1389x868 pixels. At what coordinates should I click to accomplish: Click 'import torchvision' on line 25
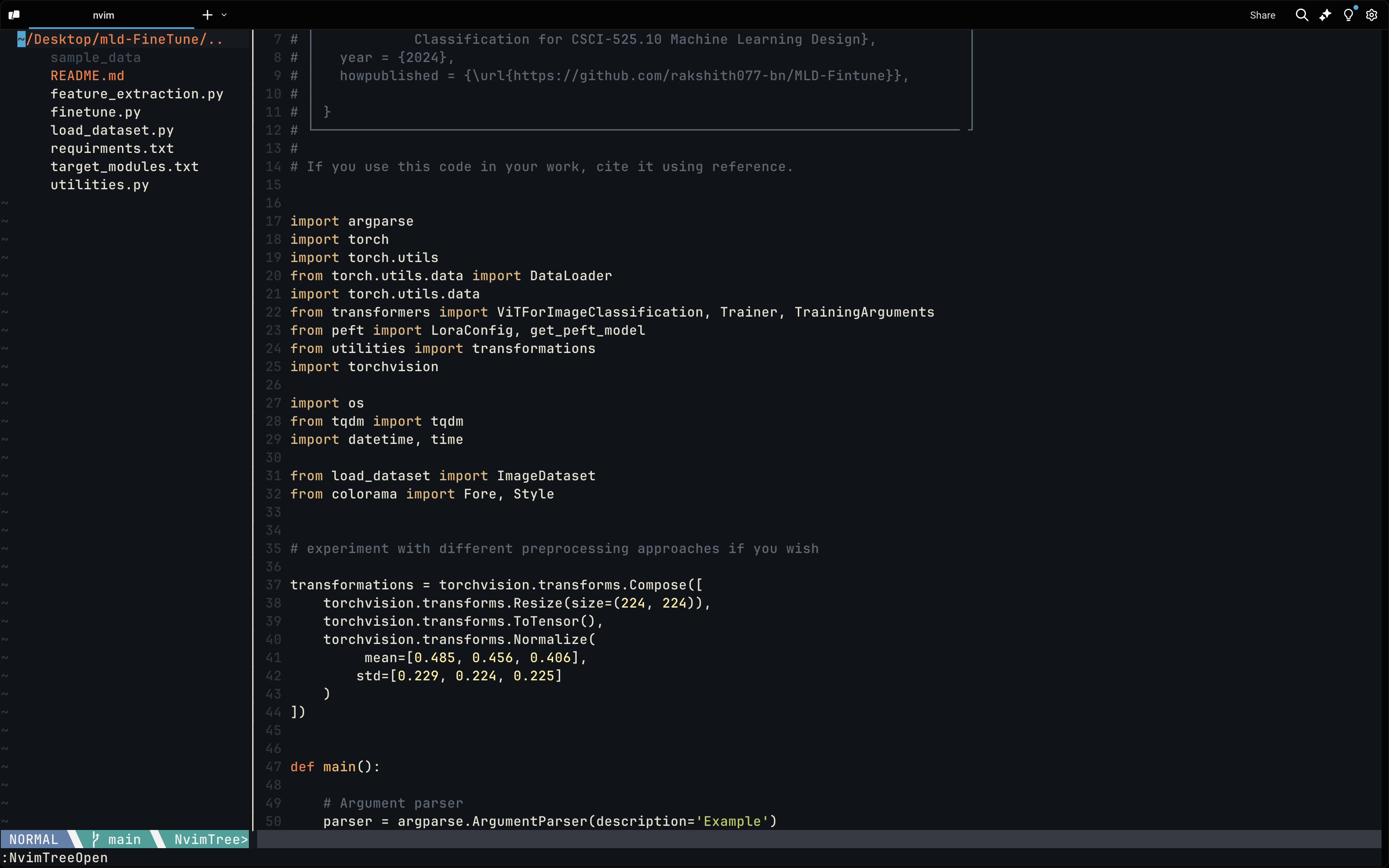365,367
